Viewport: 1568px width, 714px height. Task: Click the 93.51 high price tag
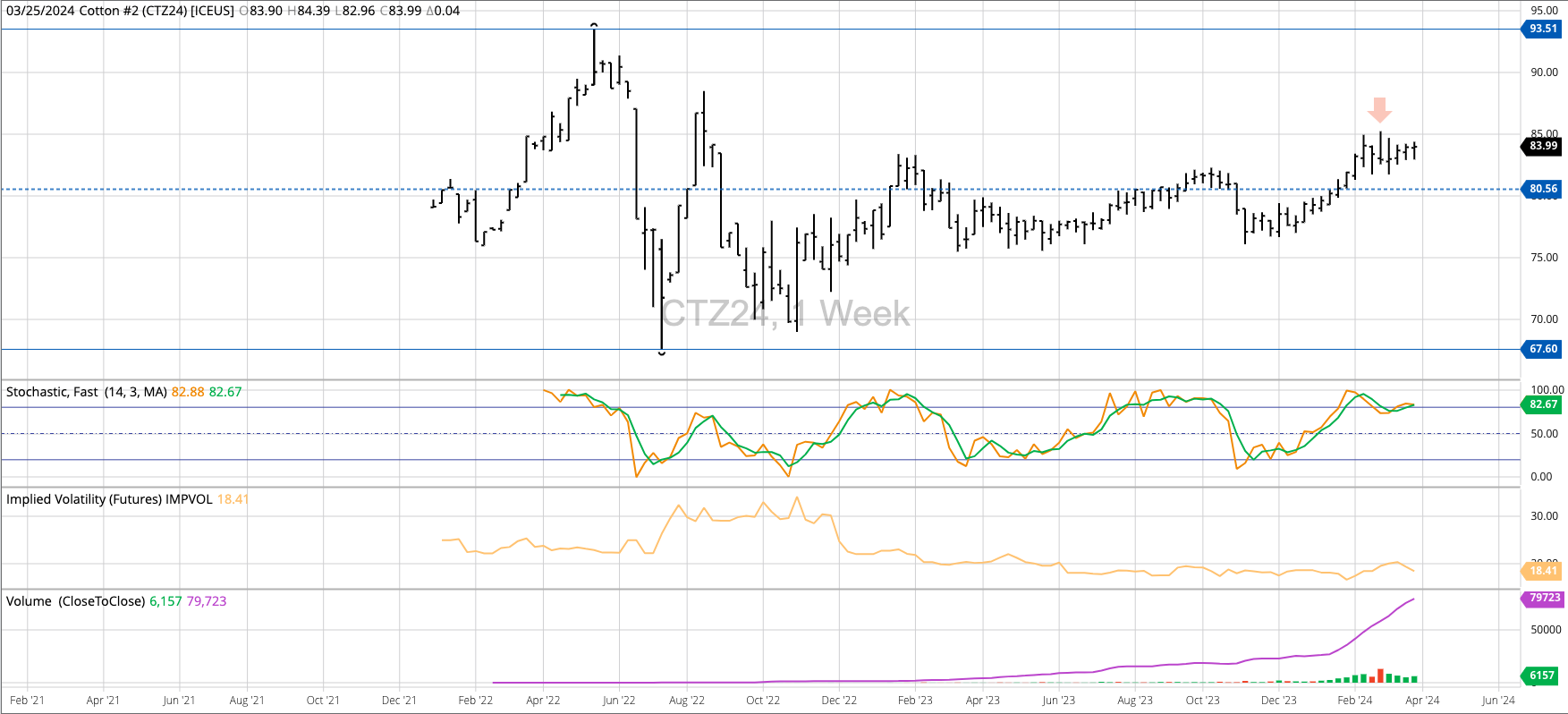pos(1542,29)
